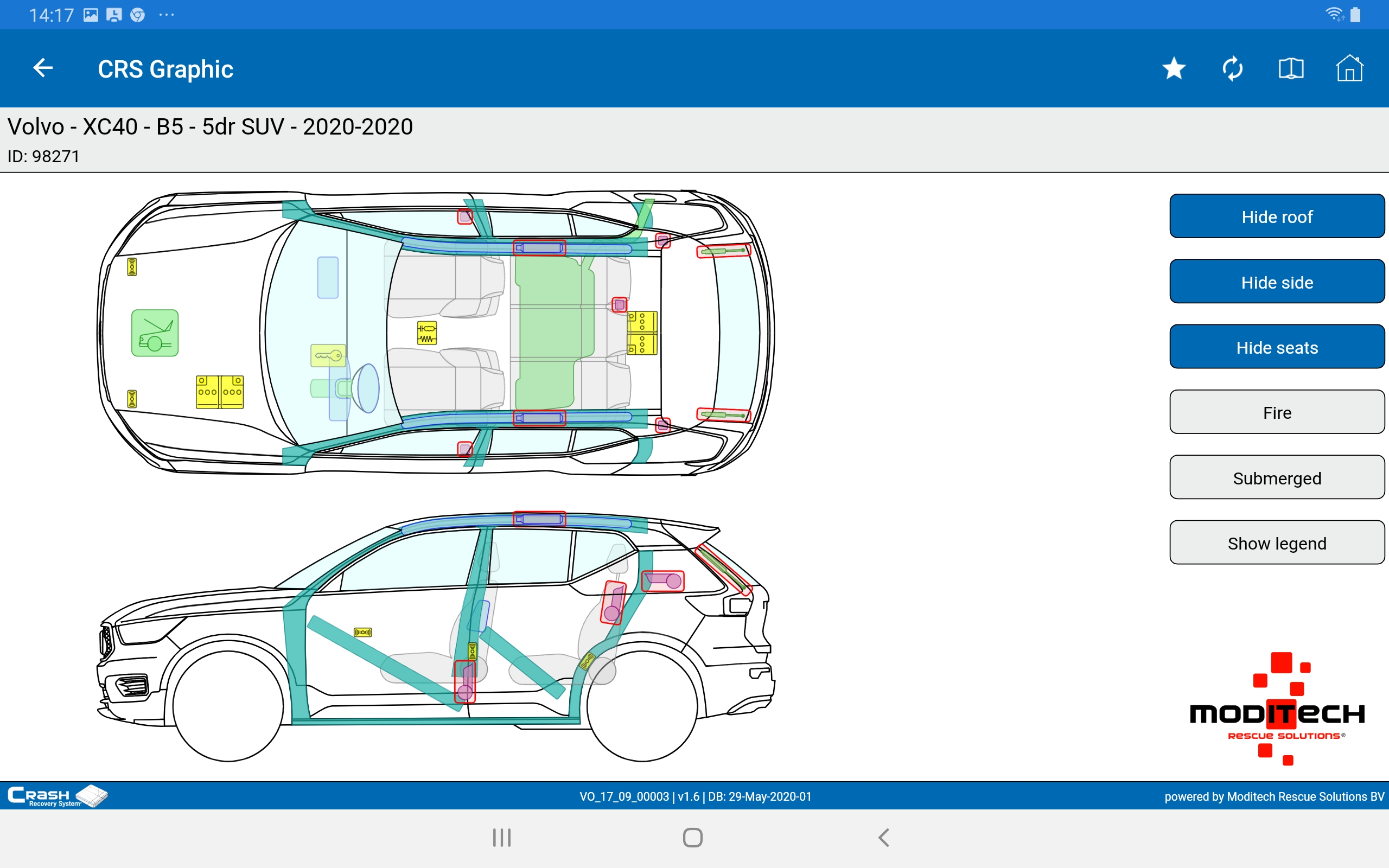Tap Android home navigation button

(693, 837)
